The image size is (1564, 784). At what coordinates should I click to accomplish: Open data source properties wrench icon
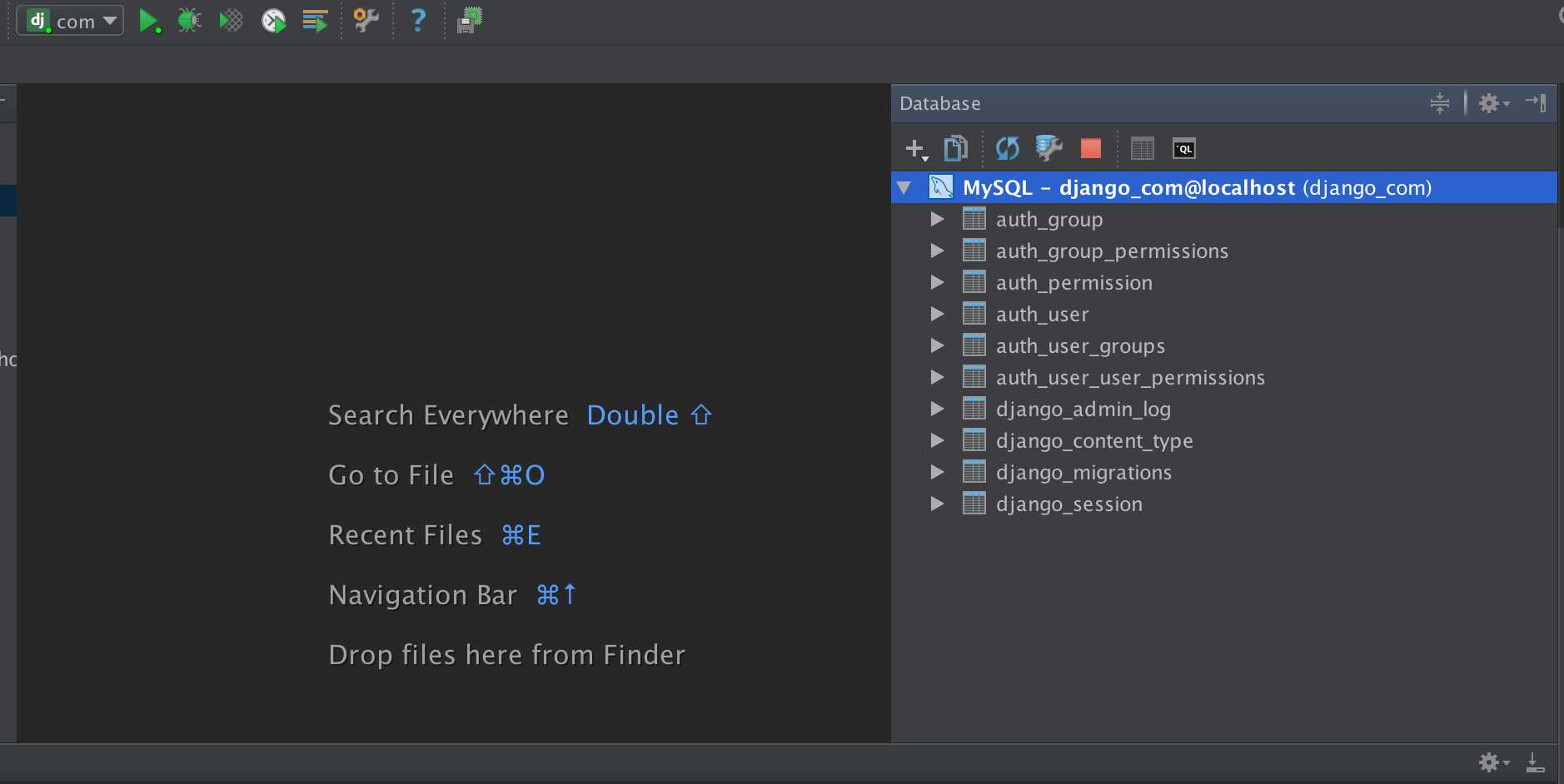click(x=1048, y=148)
